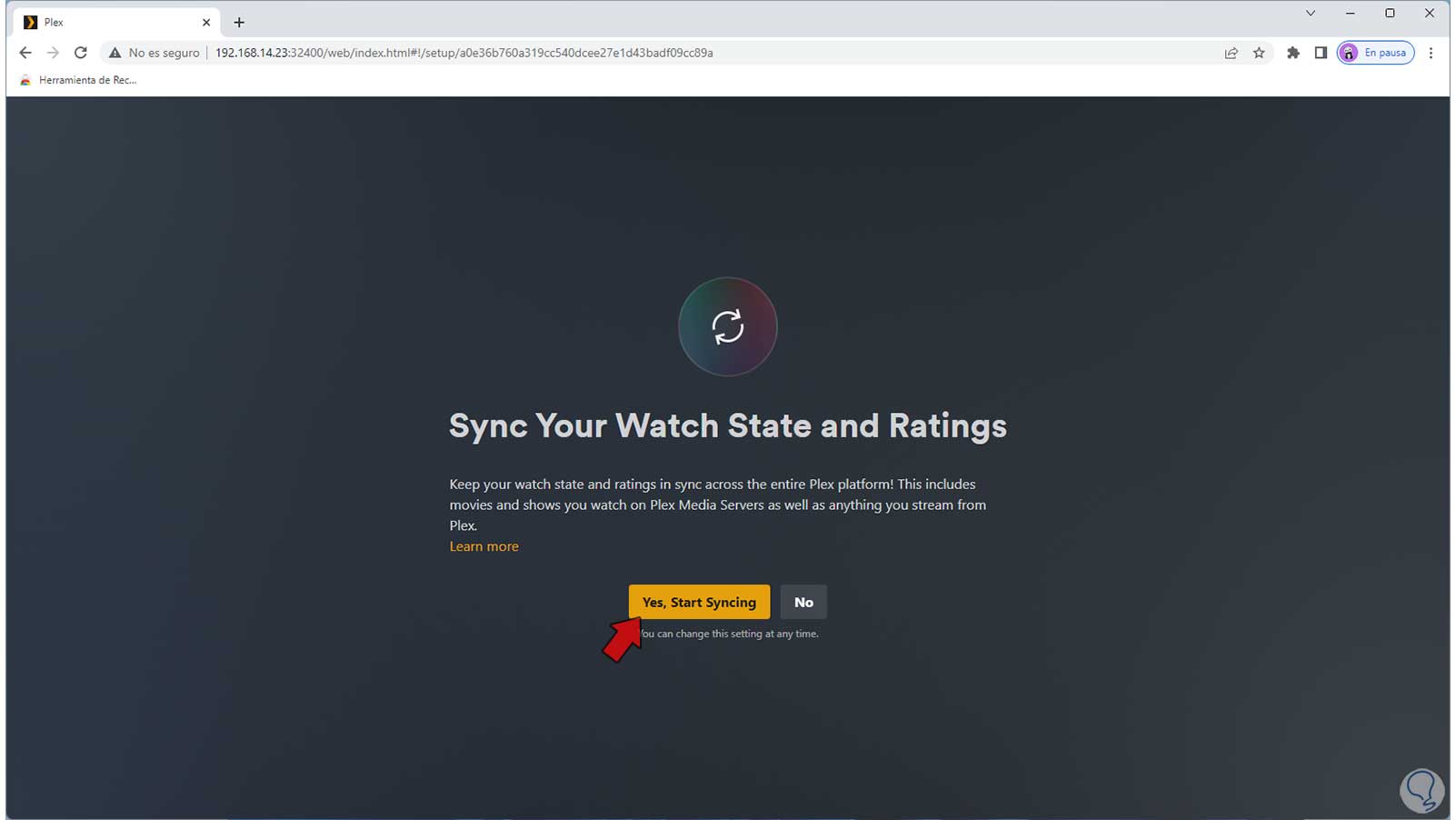The height and width of the screenshot is (820, 1456).
Task: Click the share page icon
Action: coord(1231,53)
